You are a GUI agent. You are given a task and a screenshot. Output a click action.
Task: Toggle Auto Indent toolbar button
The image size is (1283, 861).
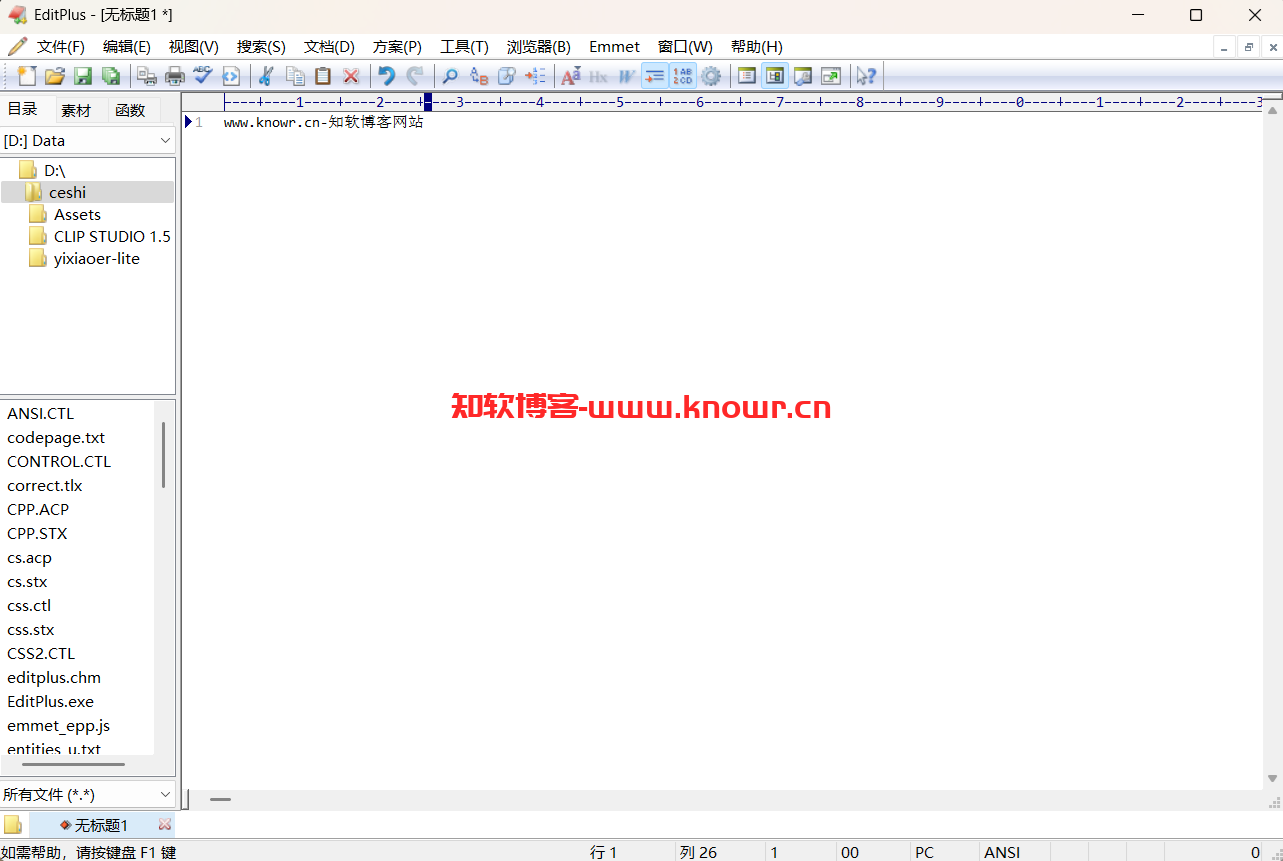pyautogui.click(x=655, y=76)
